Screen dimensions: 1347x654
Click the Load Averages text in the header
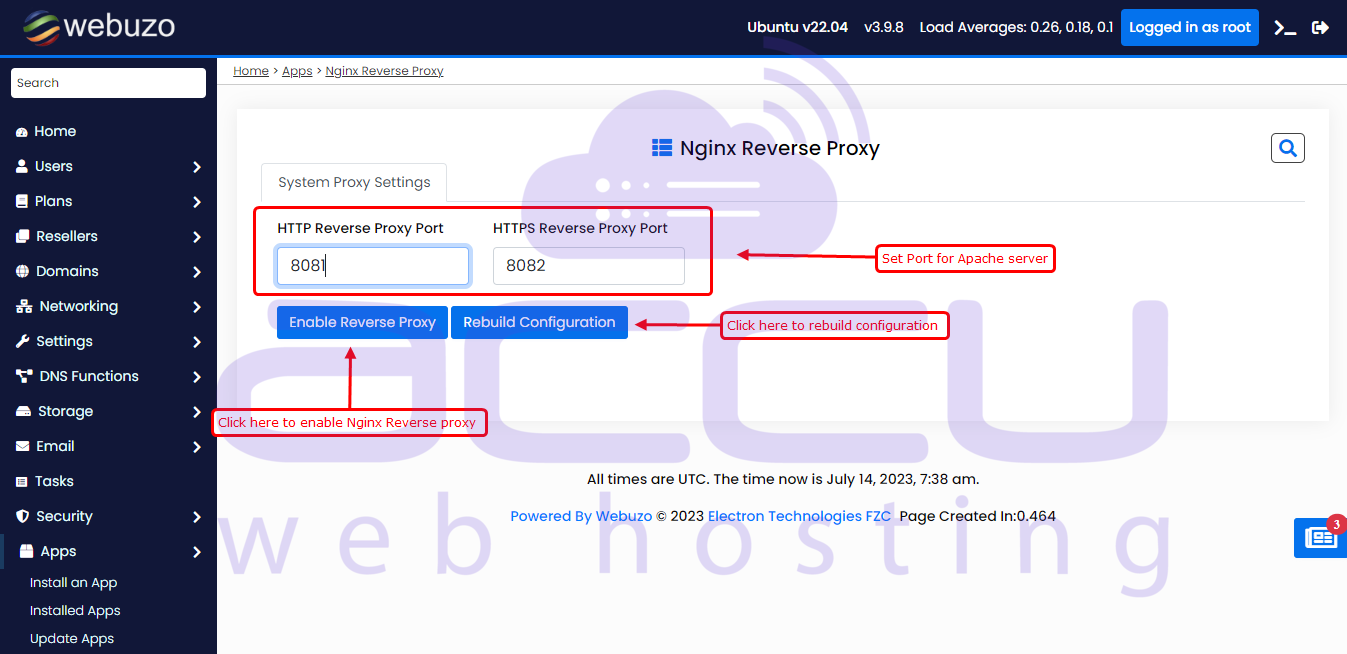tap(1016, 27)
